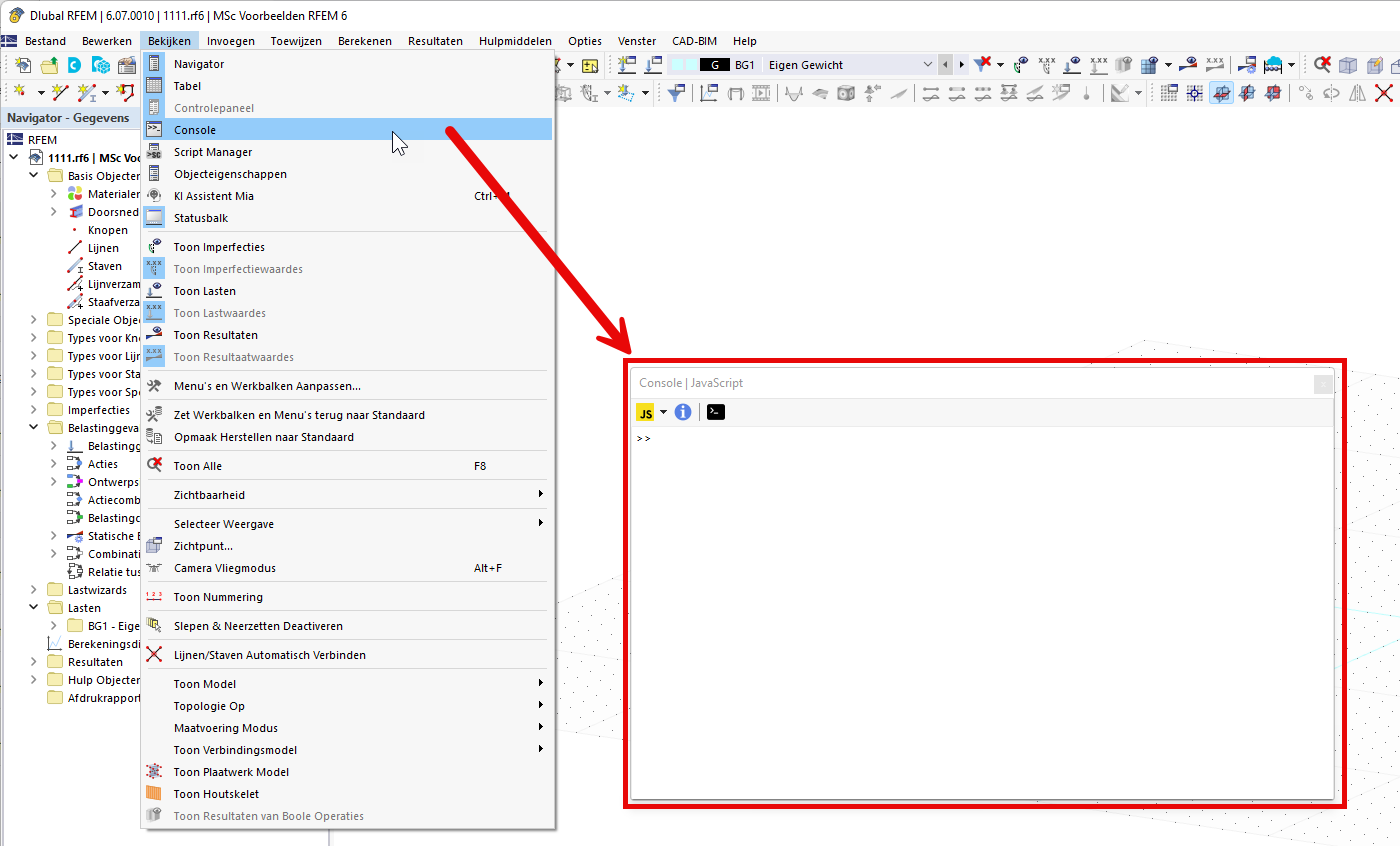Open the Berekenen menu

(x=365, y=41)
